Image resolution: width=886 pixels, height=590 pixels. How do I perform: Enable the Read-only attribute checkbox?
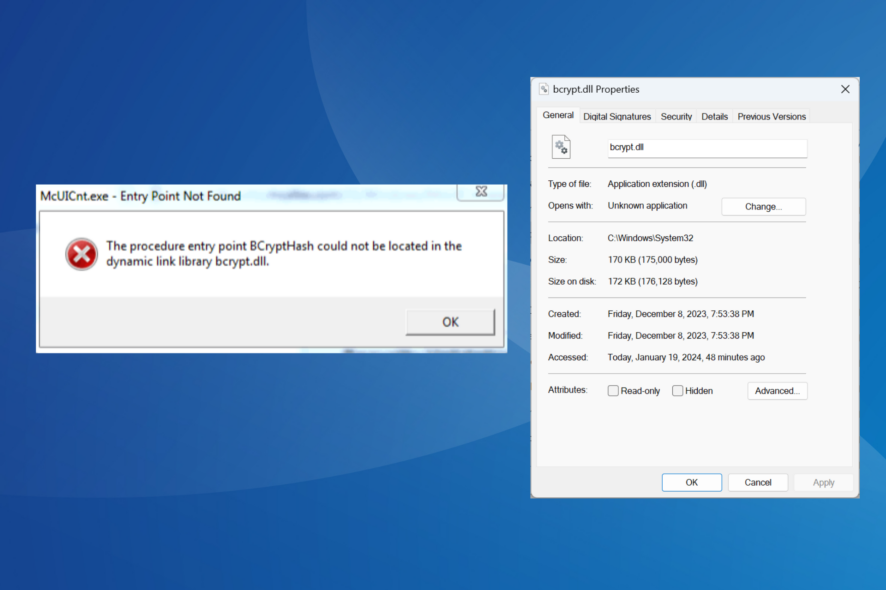coord(613,391)
